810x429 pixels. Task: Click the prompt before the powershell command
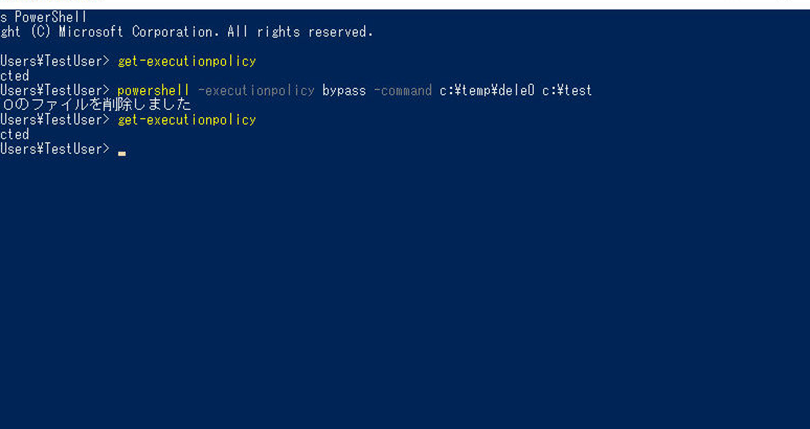pyautogui.click(x=55, y=91)
